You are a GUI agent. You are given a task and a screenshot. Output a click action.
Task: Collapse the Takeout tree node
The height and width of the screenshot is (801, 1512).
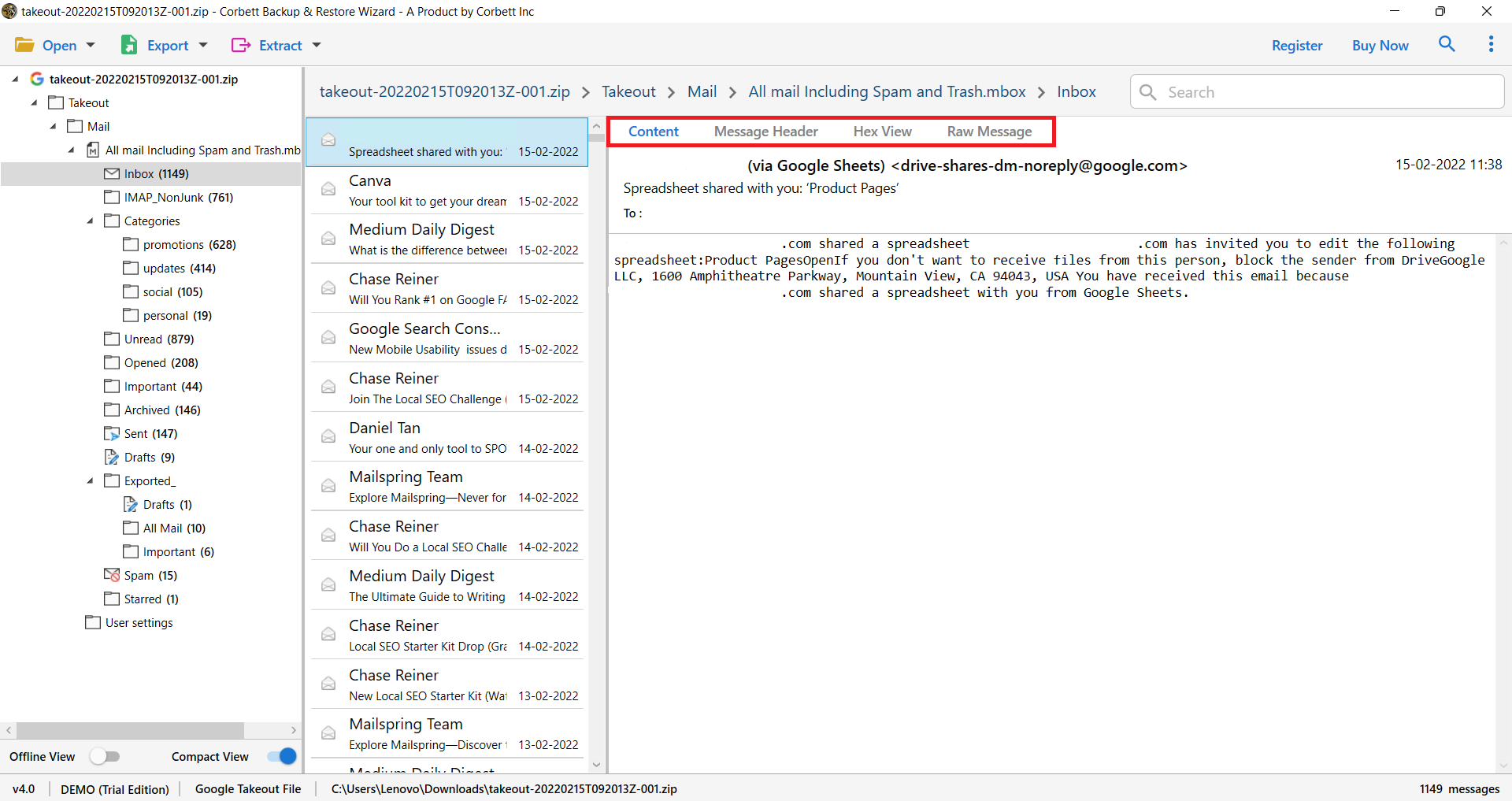(34, 102)
